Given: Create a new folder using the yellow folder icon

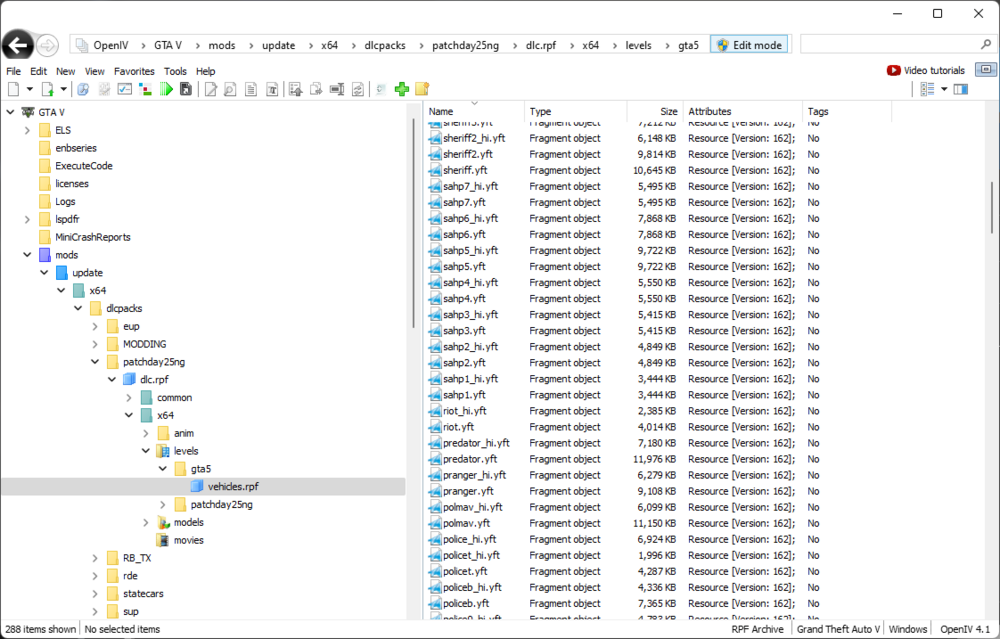Looking at the screenshot, I should (x=421, y=89).
